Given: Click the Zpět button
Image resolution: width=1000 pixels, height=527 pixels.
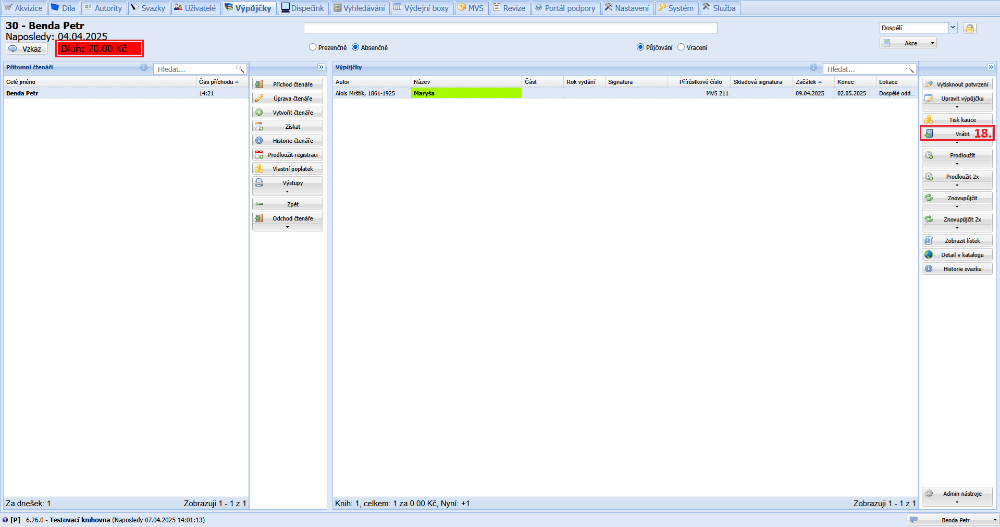Looking at the screenshot, I should [x=287, y=203].
